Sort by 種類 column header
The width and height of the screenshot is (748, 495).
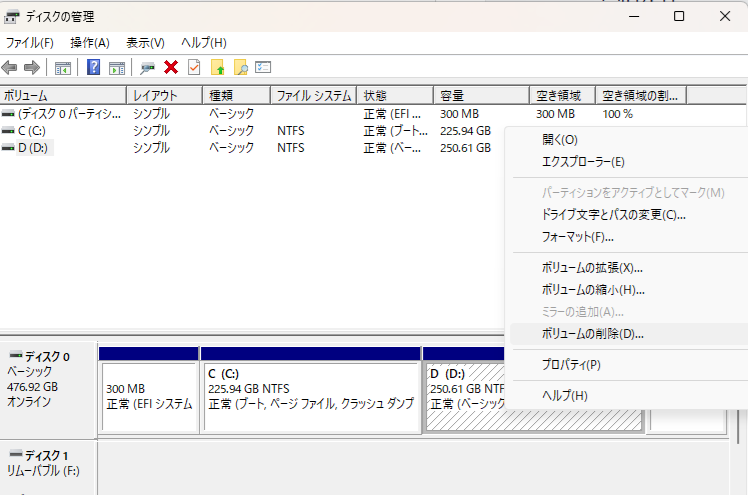point(237,96)
